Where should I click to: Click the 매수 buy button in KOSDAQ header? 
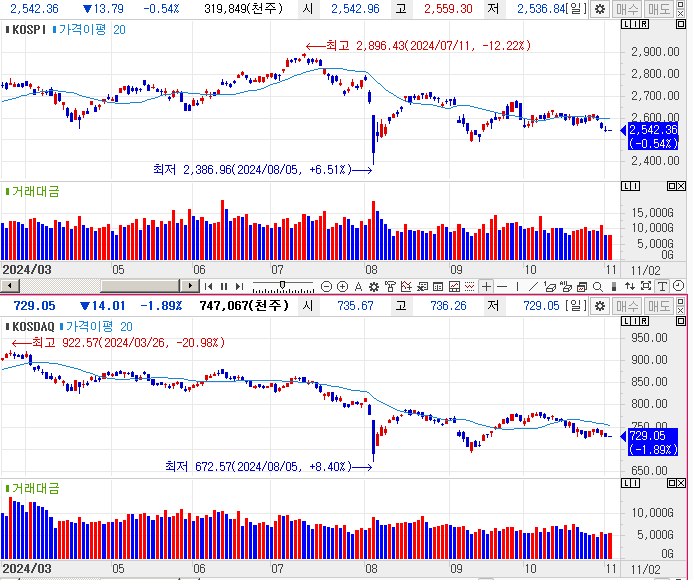tap(627, 306)
